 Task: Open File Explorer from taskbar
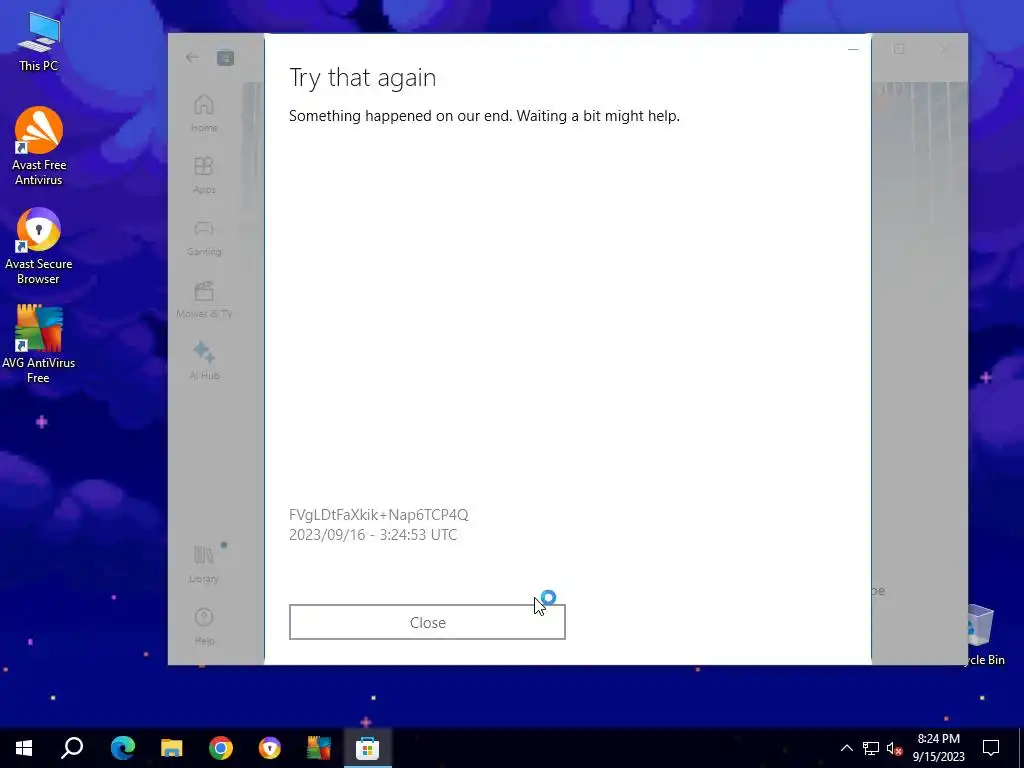172,748
